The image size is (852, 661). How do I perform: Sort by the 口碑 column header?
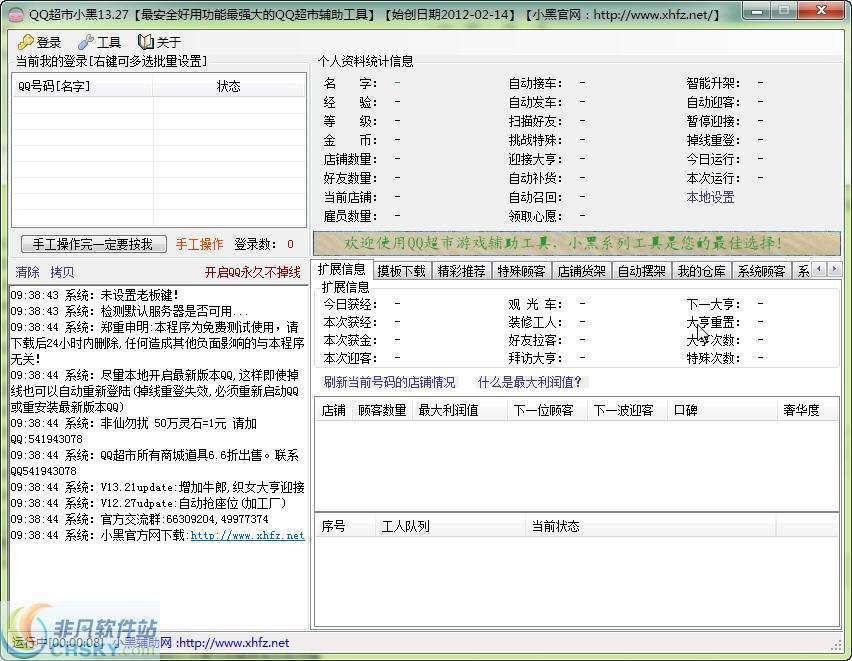[722, 410]
